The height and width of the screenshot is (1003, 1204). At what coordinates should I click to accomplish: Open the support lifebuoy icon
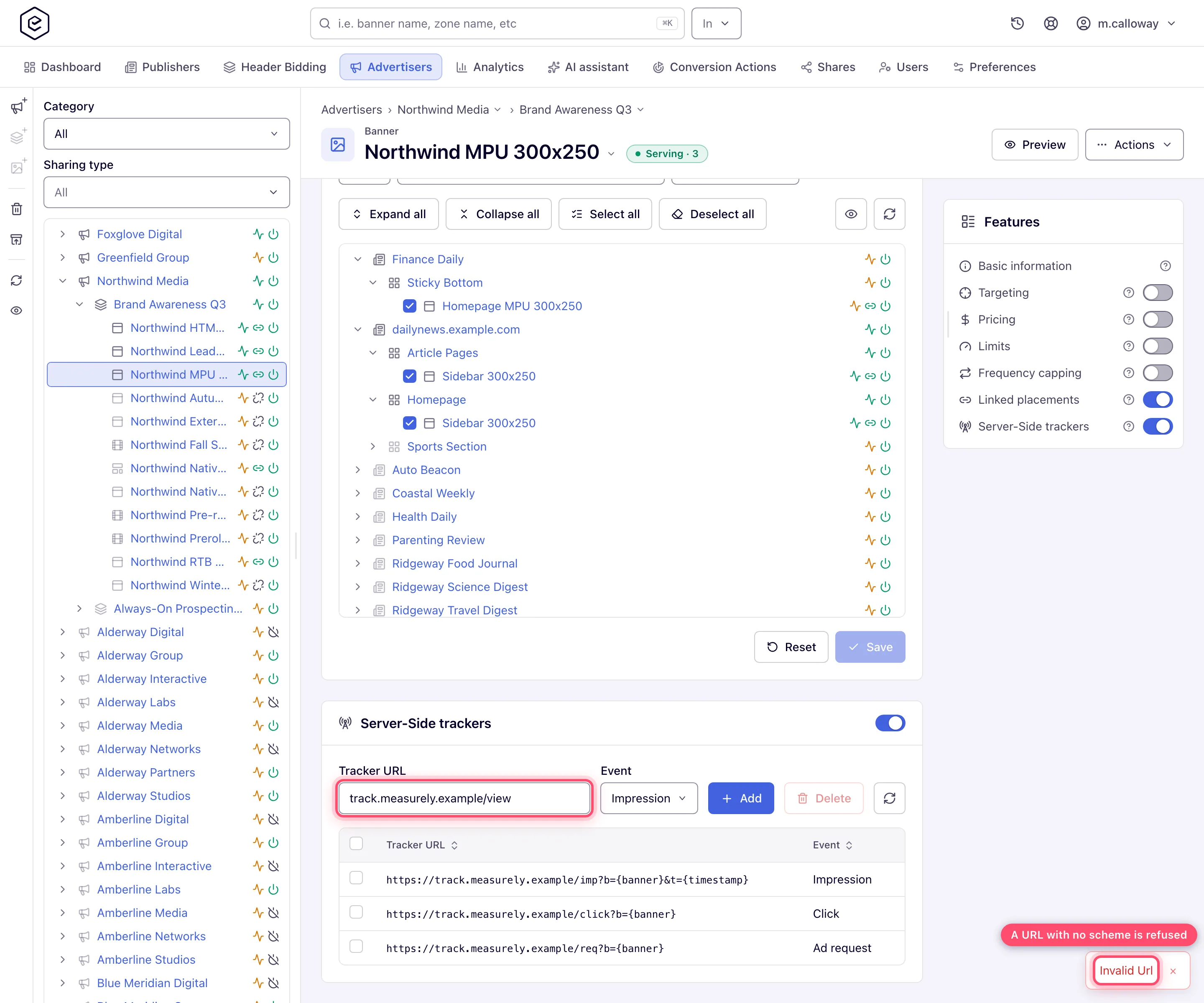pos(1050,23)
